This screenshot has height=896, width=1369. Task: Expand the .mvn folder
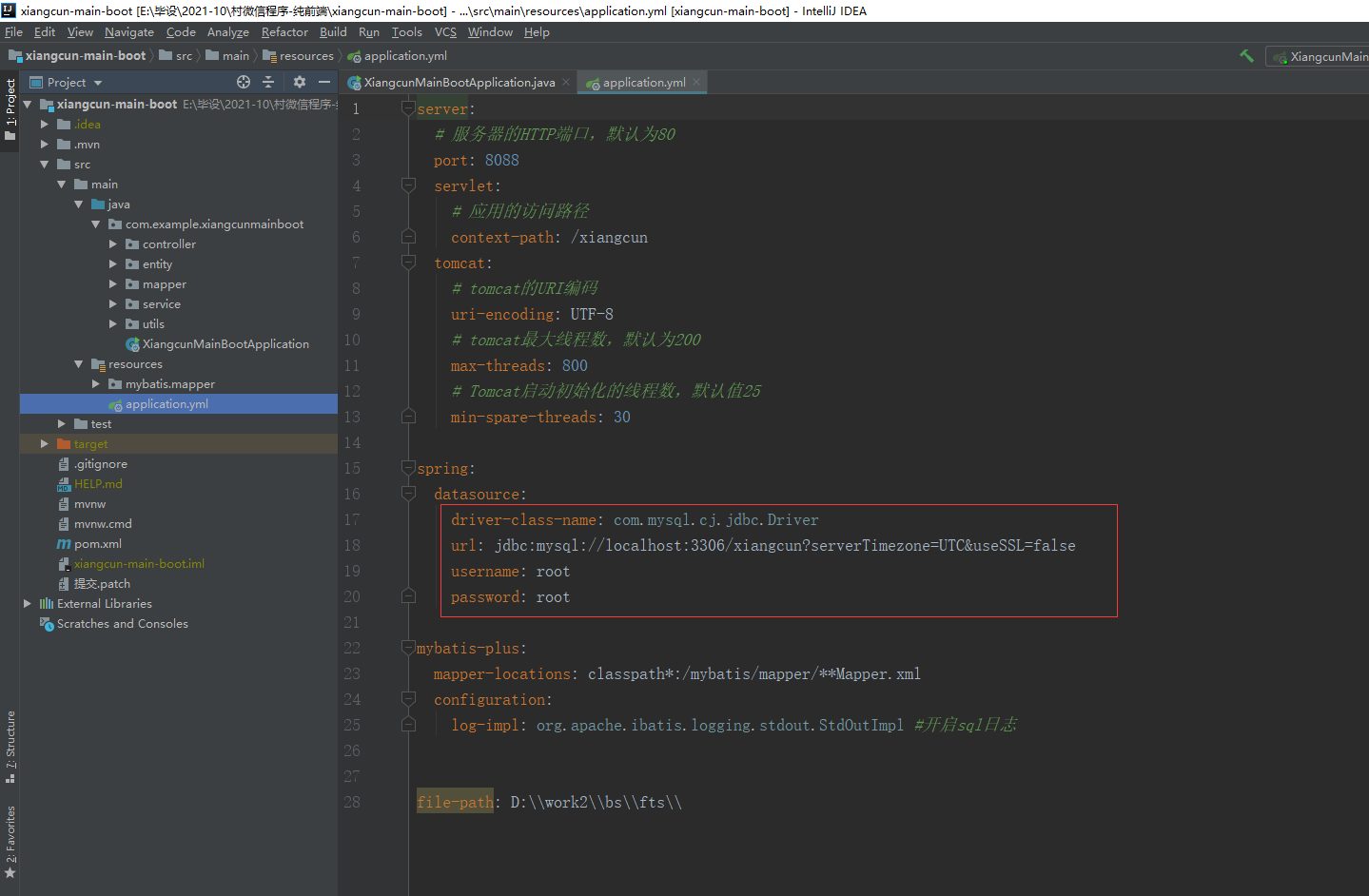click(x=45, y=145)
